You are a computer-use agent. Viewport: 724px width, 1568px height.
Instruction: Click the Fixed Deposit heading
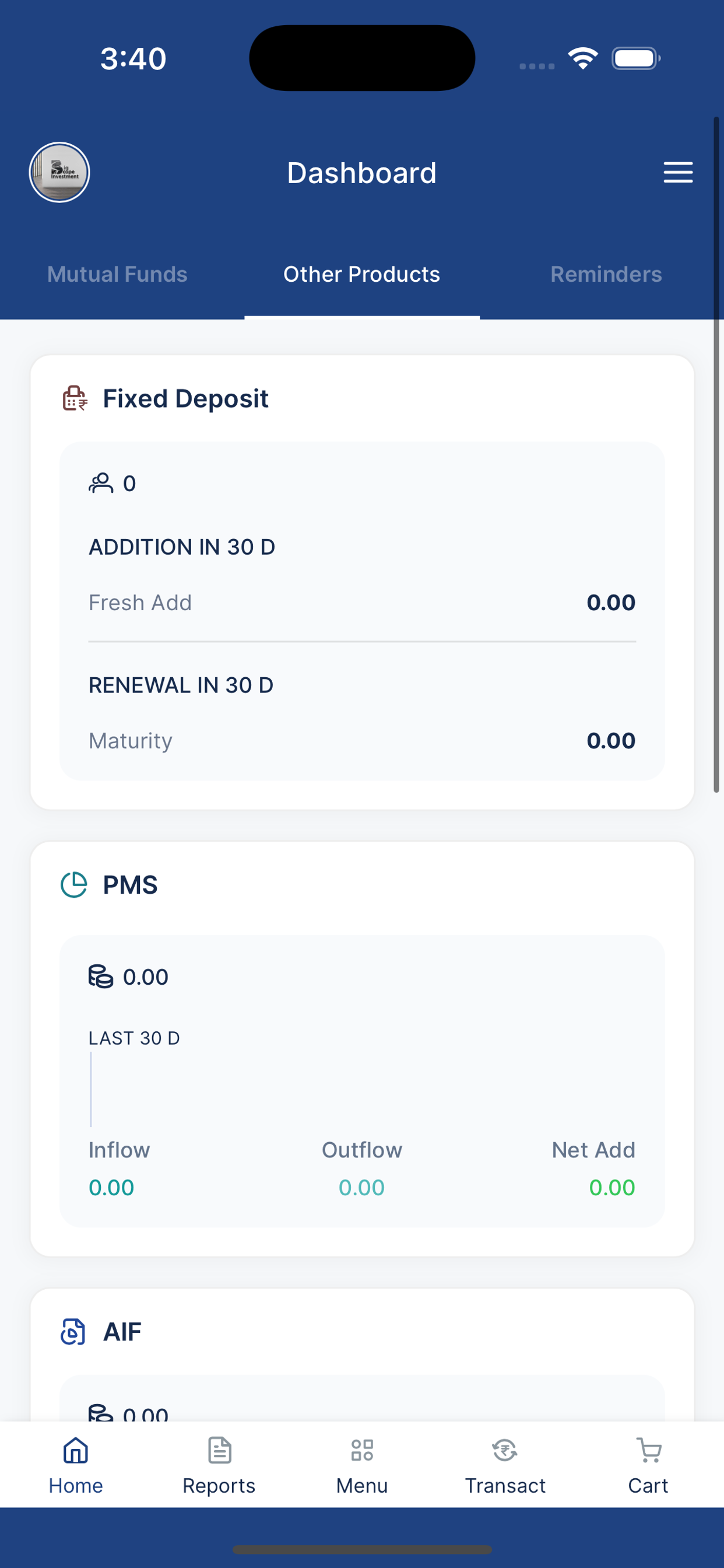coord(185,398)
